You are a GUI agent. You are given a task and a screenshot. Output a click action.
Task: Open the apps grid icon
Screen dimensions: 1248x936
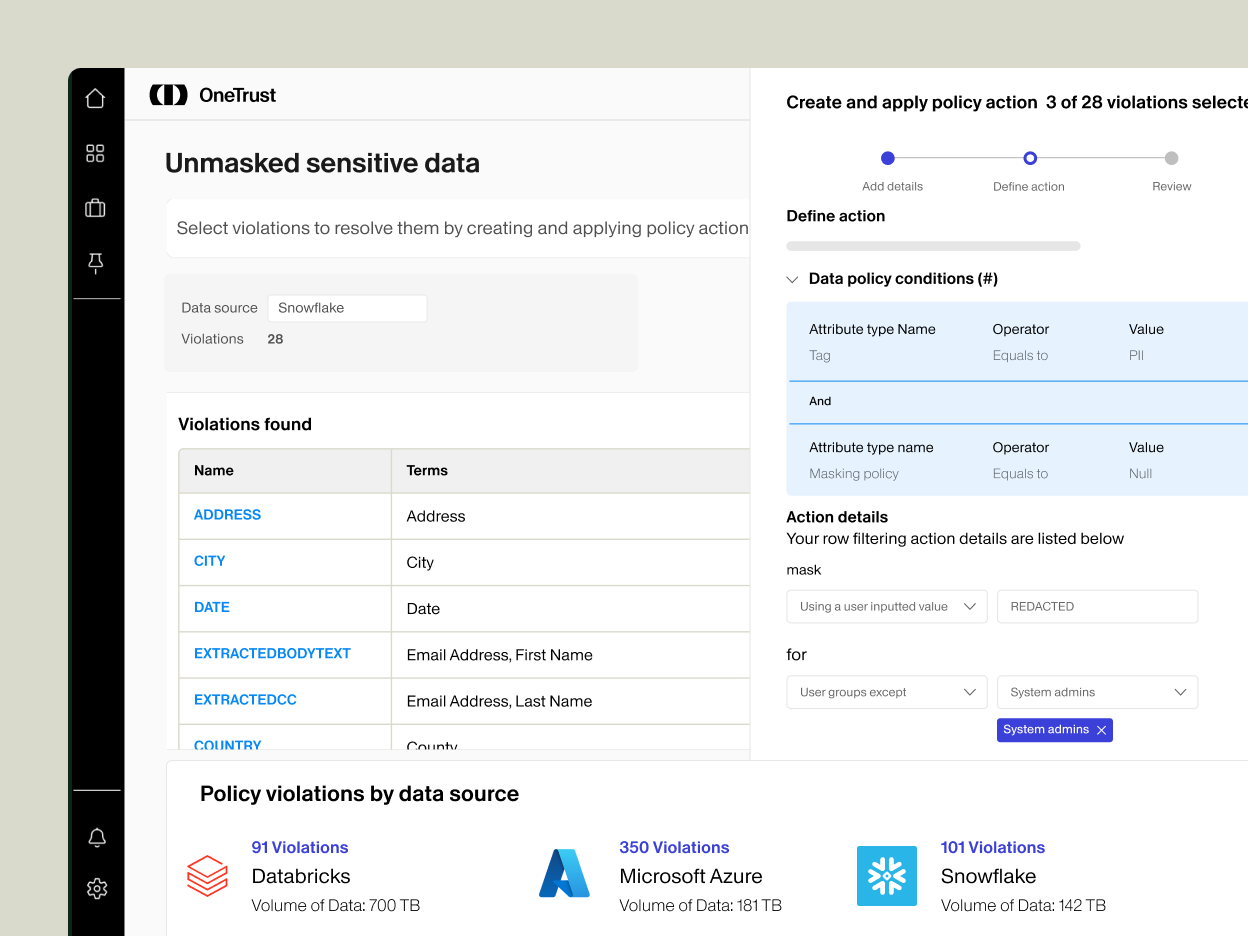click(x=95, y=153)
